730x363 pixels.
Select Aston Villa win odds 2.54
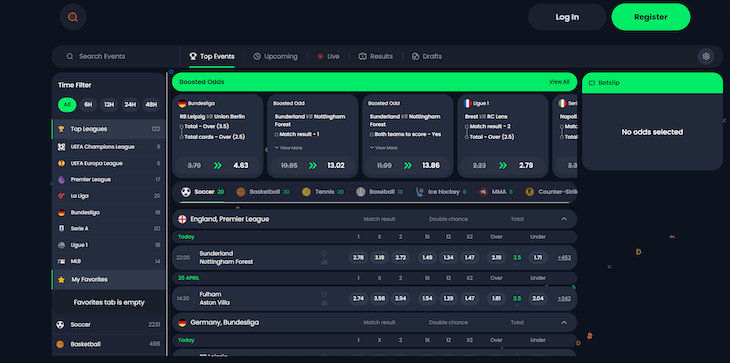(x=400, y=298)
